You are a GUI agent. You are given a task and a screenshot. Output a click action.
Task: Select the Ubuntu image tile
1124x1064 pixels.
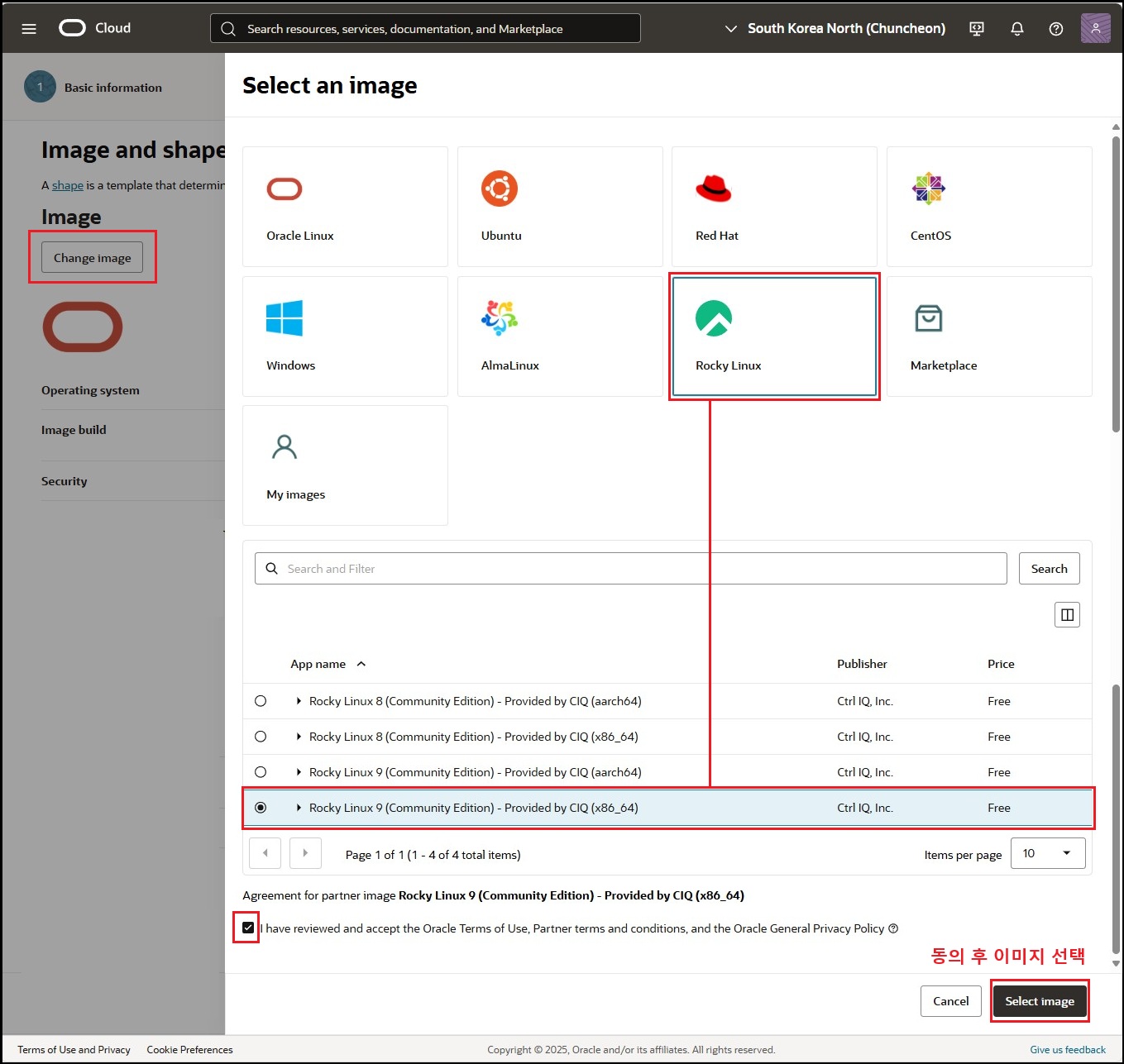pyautogui.click(x=560, y=207)
